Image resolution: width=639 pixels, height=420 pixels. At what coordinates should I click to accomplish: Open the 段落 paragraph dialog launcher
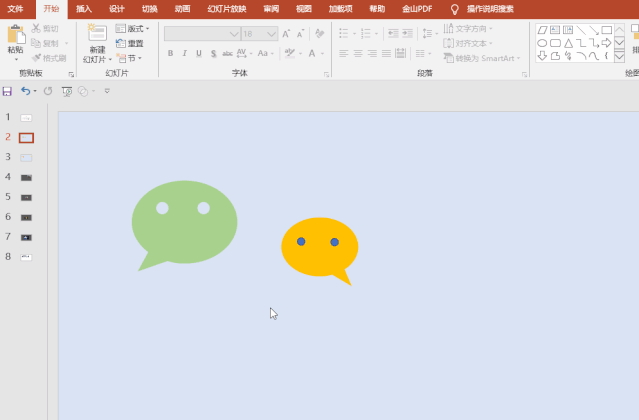tap(524, 75)
